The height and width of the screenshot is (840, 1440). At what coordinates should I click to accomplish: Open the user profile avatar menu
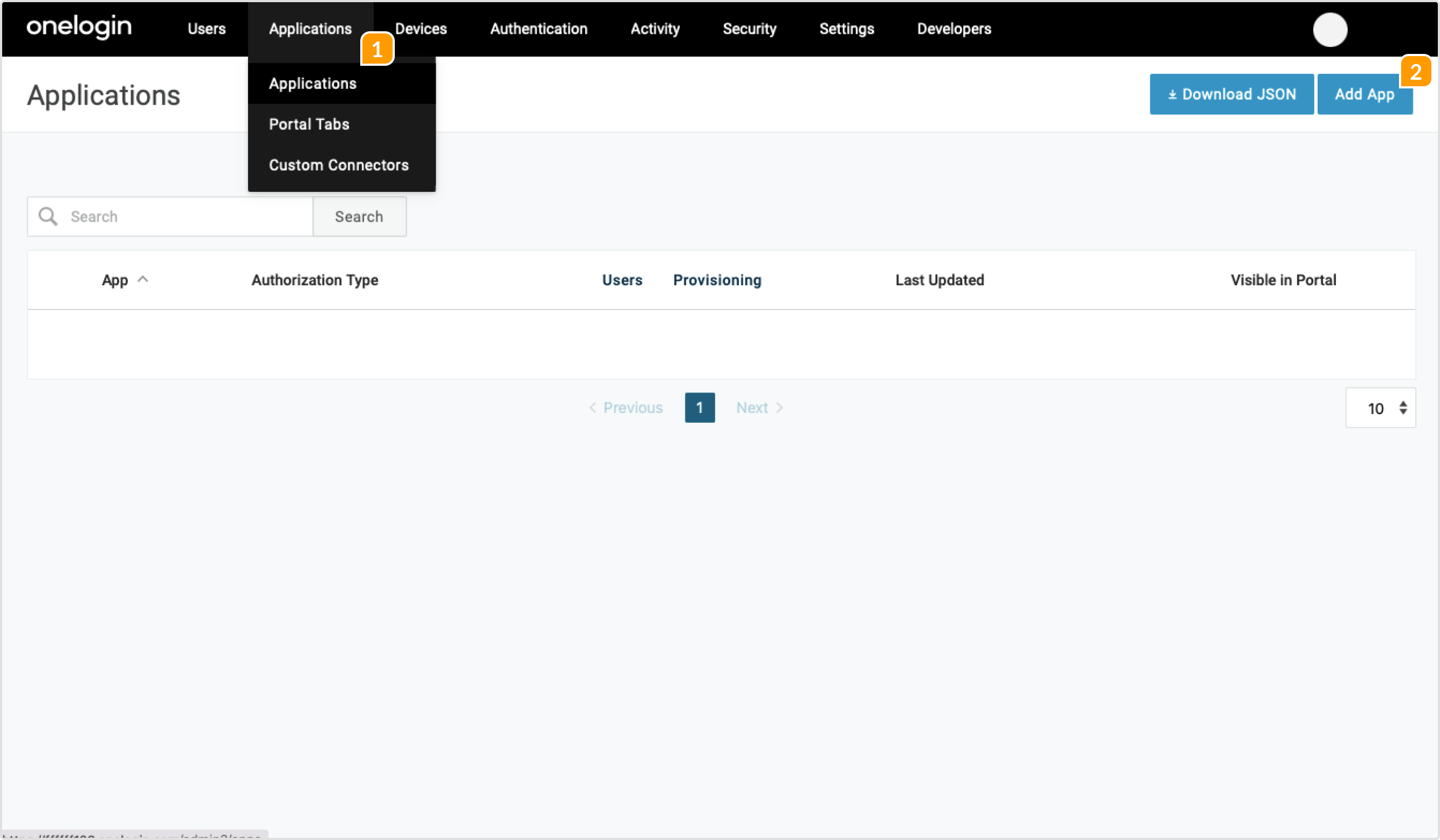(1331, 30)
